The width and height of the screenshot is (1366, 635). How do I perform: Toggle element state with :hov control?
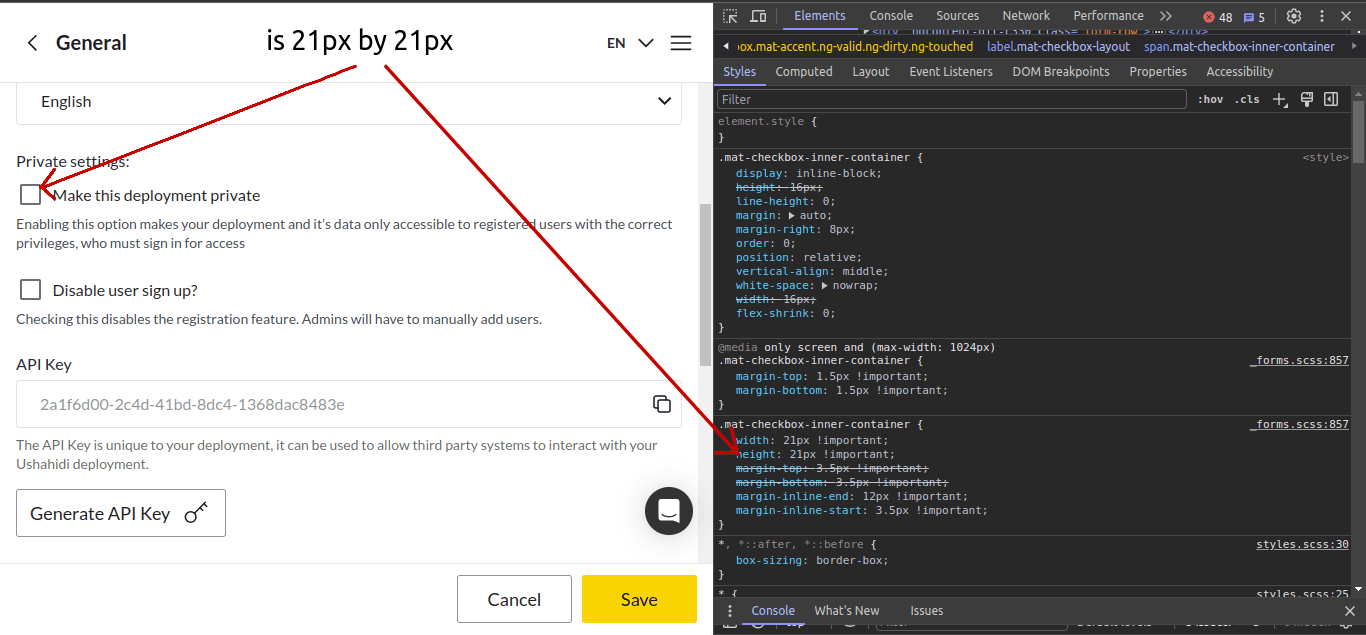[x=1211, y=99]
